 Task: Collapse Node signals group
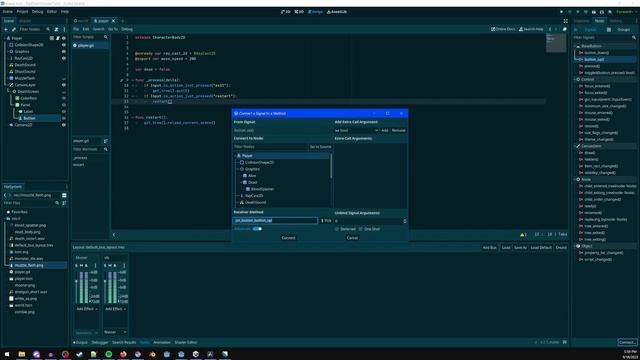[576, 180]
